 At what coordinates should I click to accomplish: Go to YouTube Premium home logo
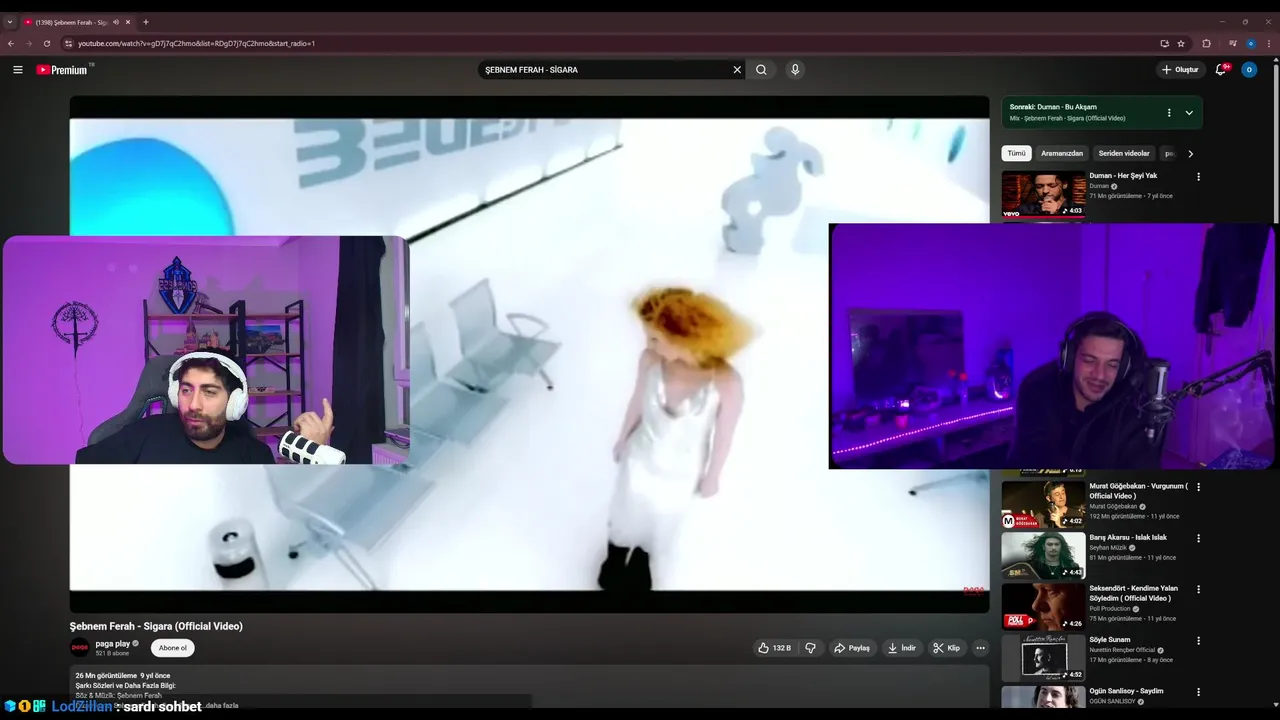(63, 70)
